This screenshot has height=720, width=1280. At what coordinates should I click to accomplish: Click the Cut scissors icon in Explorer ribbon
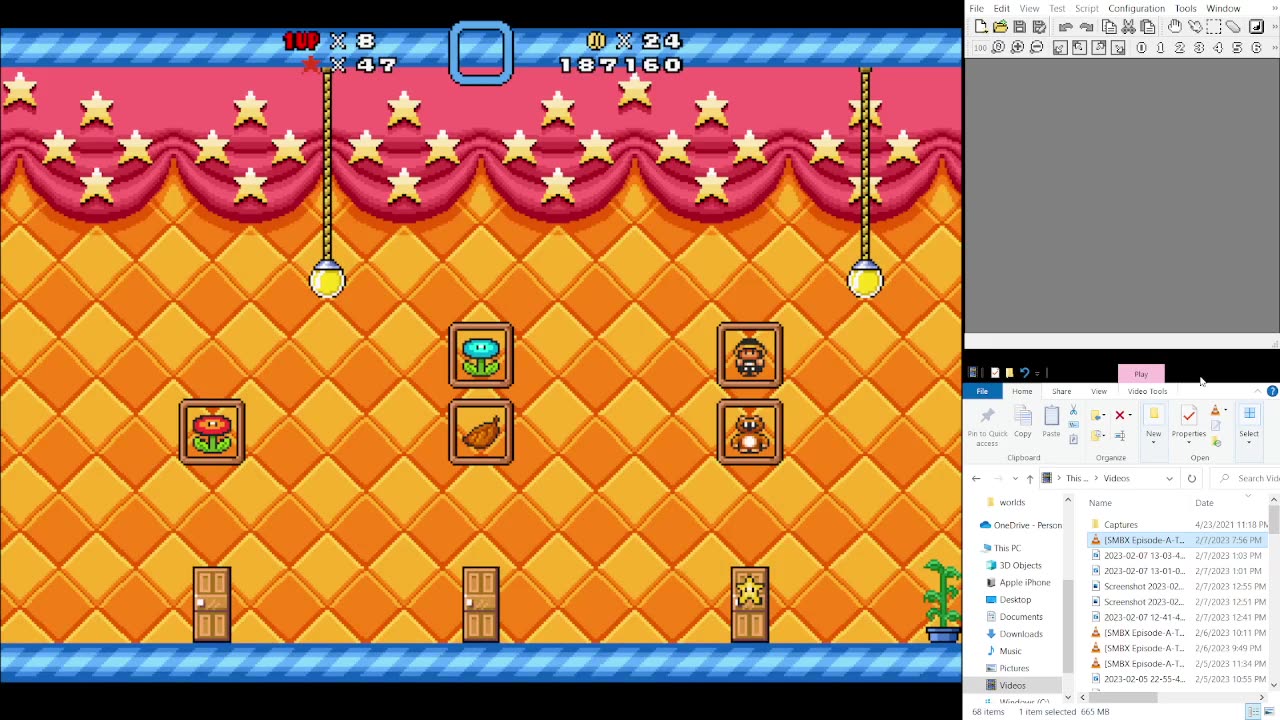click(x=1073, y=410)
